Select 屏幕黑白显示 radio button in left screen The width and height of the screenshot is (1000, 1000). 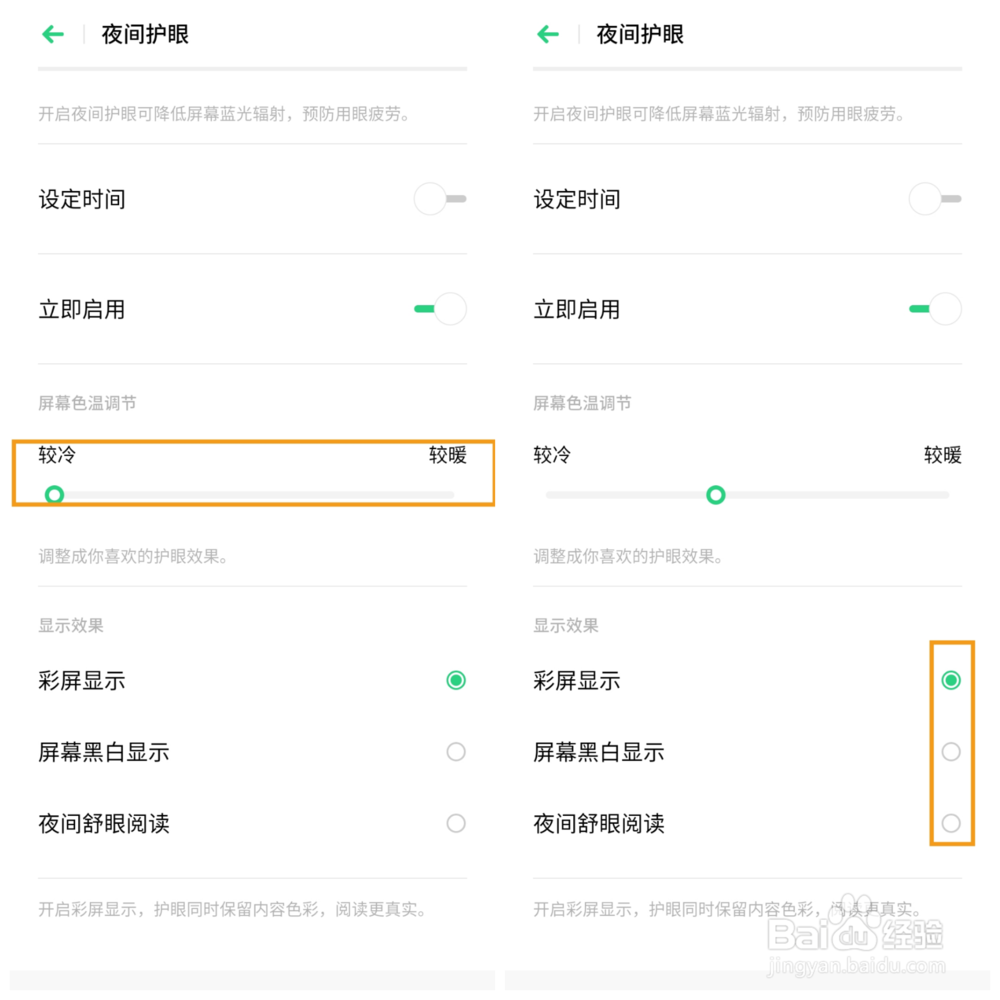456,752
